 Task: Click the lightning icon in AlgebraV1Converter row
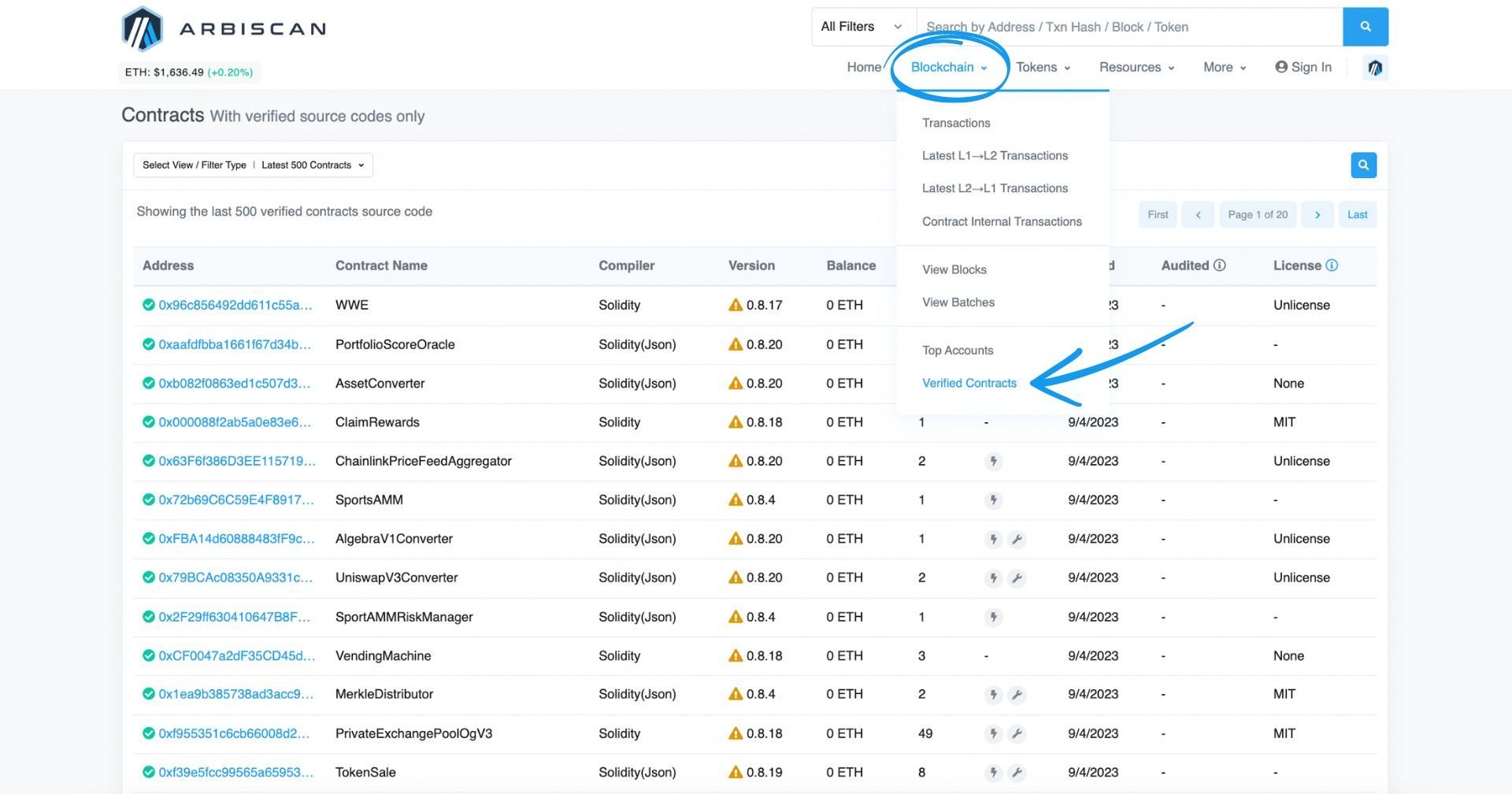click(993, 540)
